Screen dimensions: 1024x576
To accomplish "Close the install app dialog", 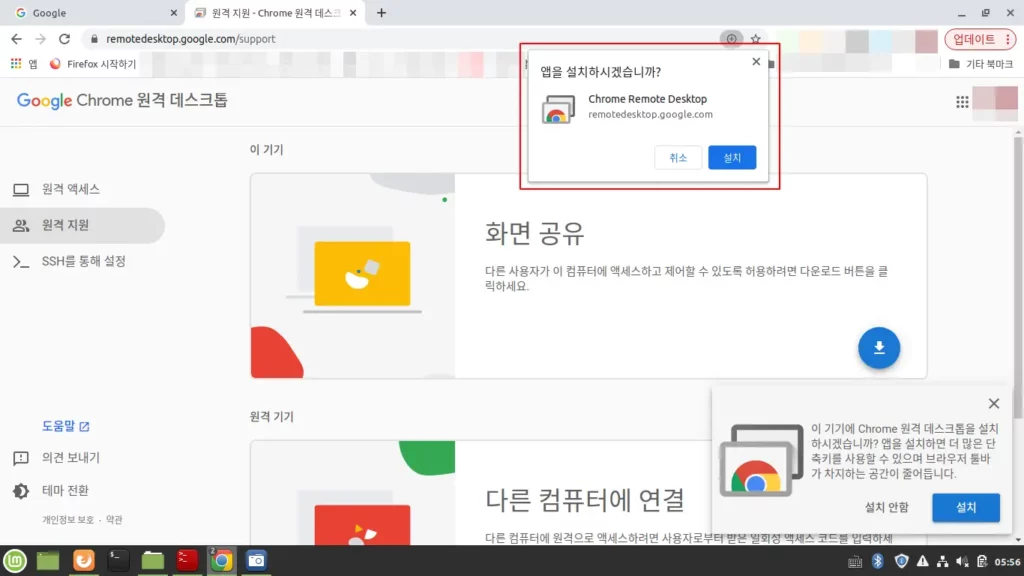I will (x=756, y=61).
